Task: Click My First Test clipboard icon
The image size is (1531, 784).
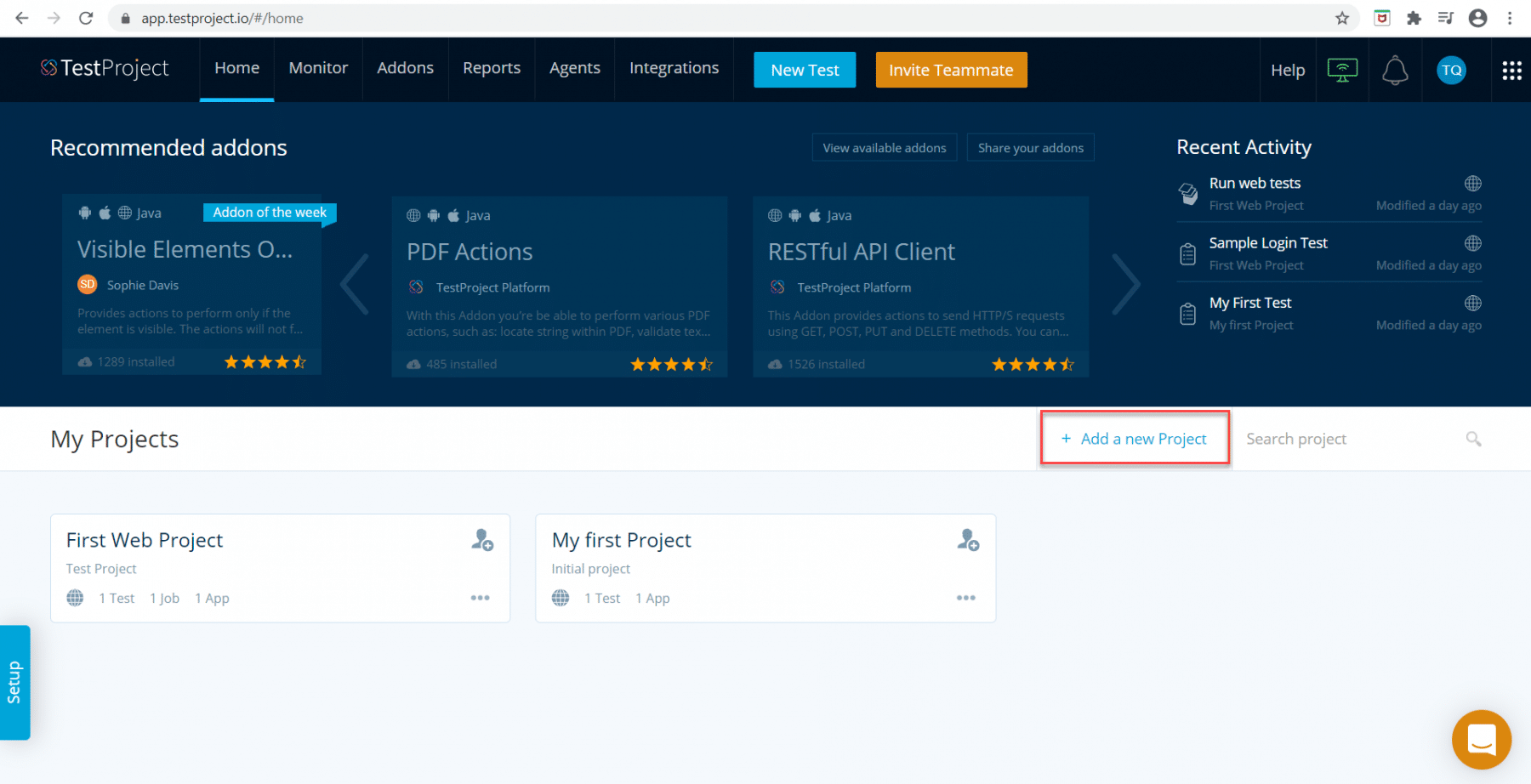Action: click(x=1188, y=314)
